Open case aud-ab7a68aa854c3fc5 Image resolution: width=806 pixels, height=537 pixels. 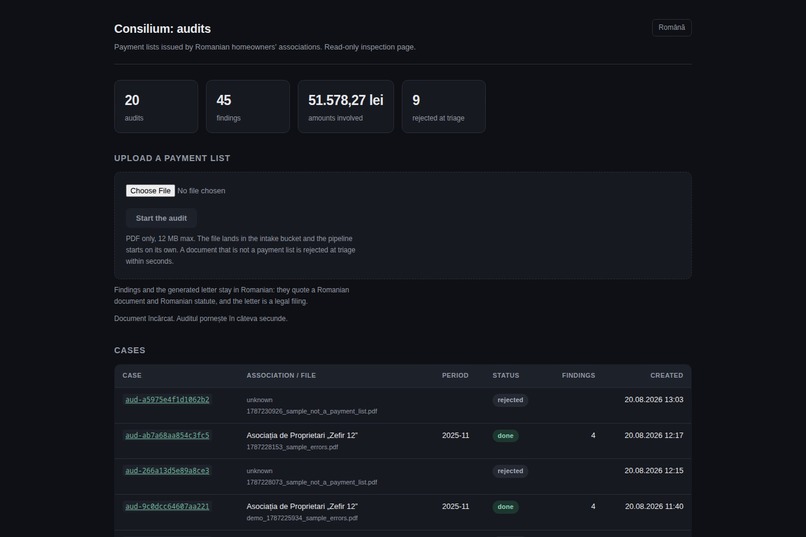coord(168,435)
